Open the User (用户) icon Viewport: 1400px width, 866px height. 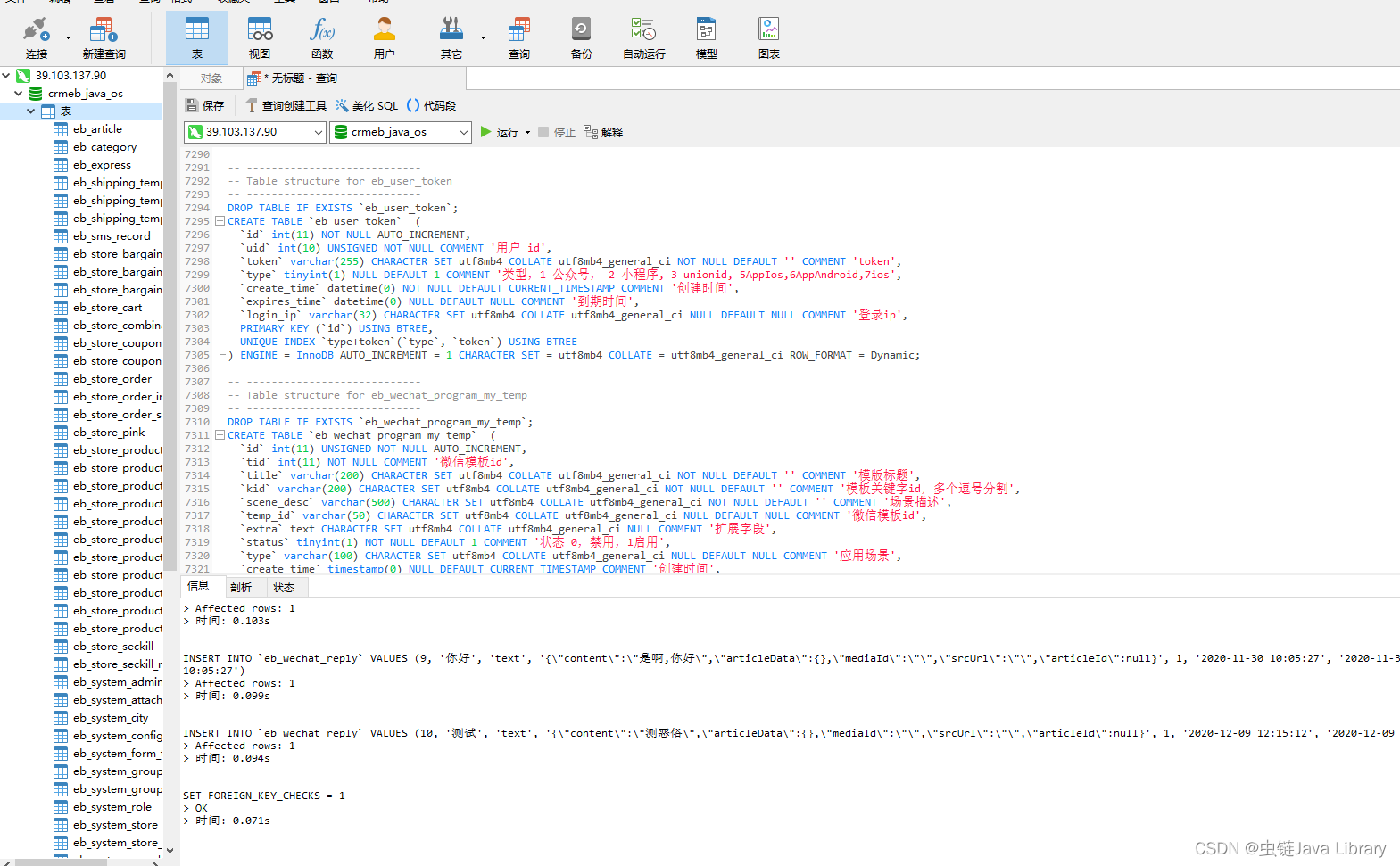point(385,37)
